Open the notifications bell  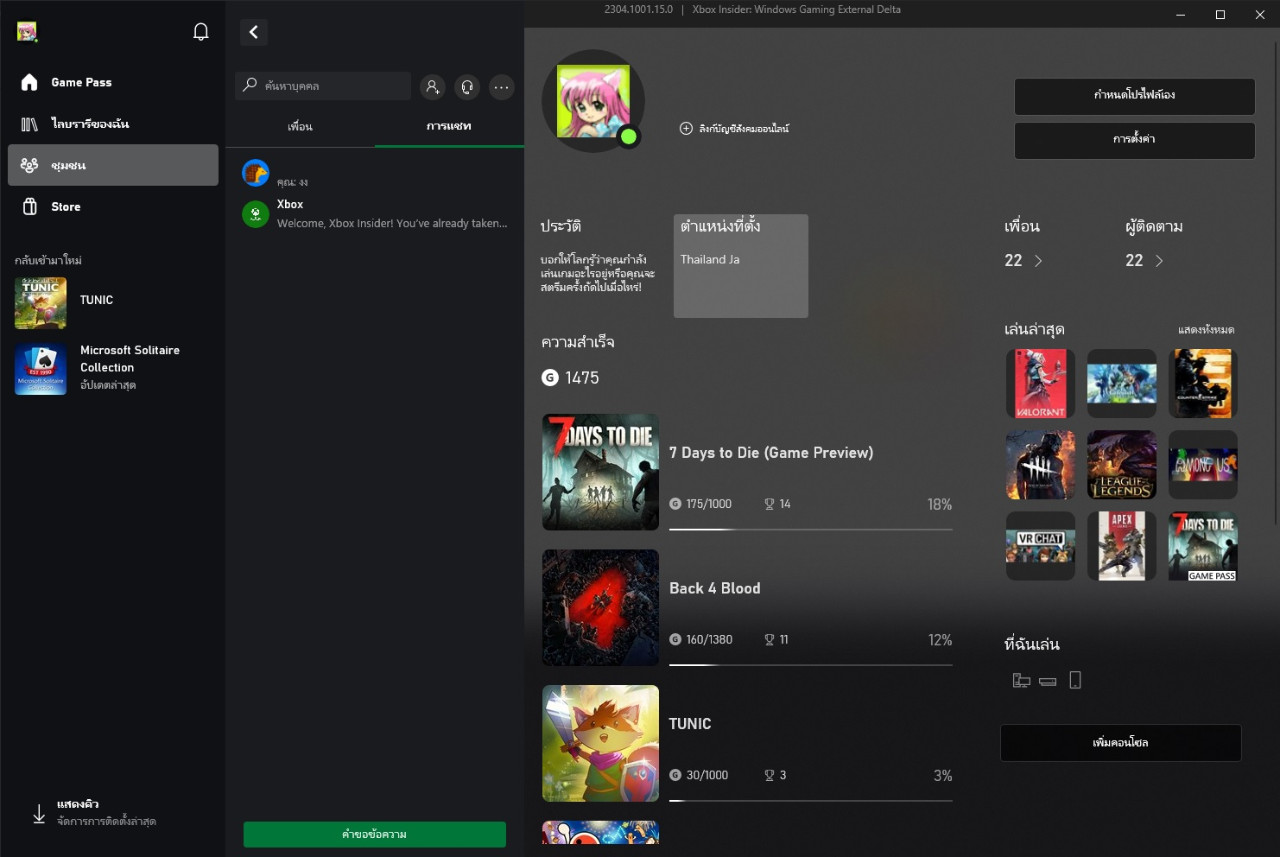click(x=201, y=32)
